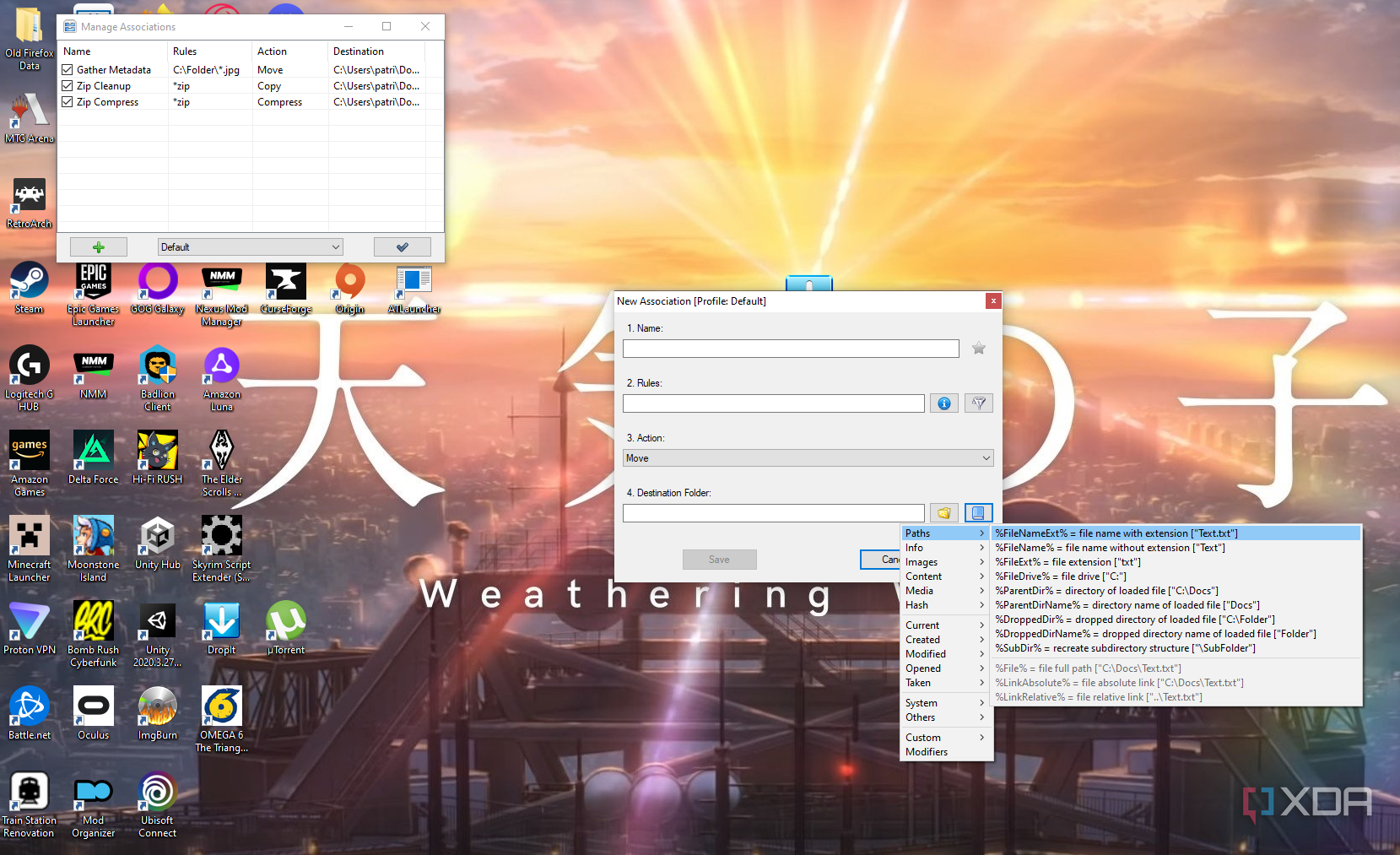Click the Destination column header
Screen dimensions: 1400x855
377,51
